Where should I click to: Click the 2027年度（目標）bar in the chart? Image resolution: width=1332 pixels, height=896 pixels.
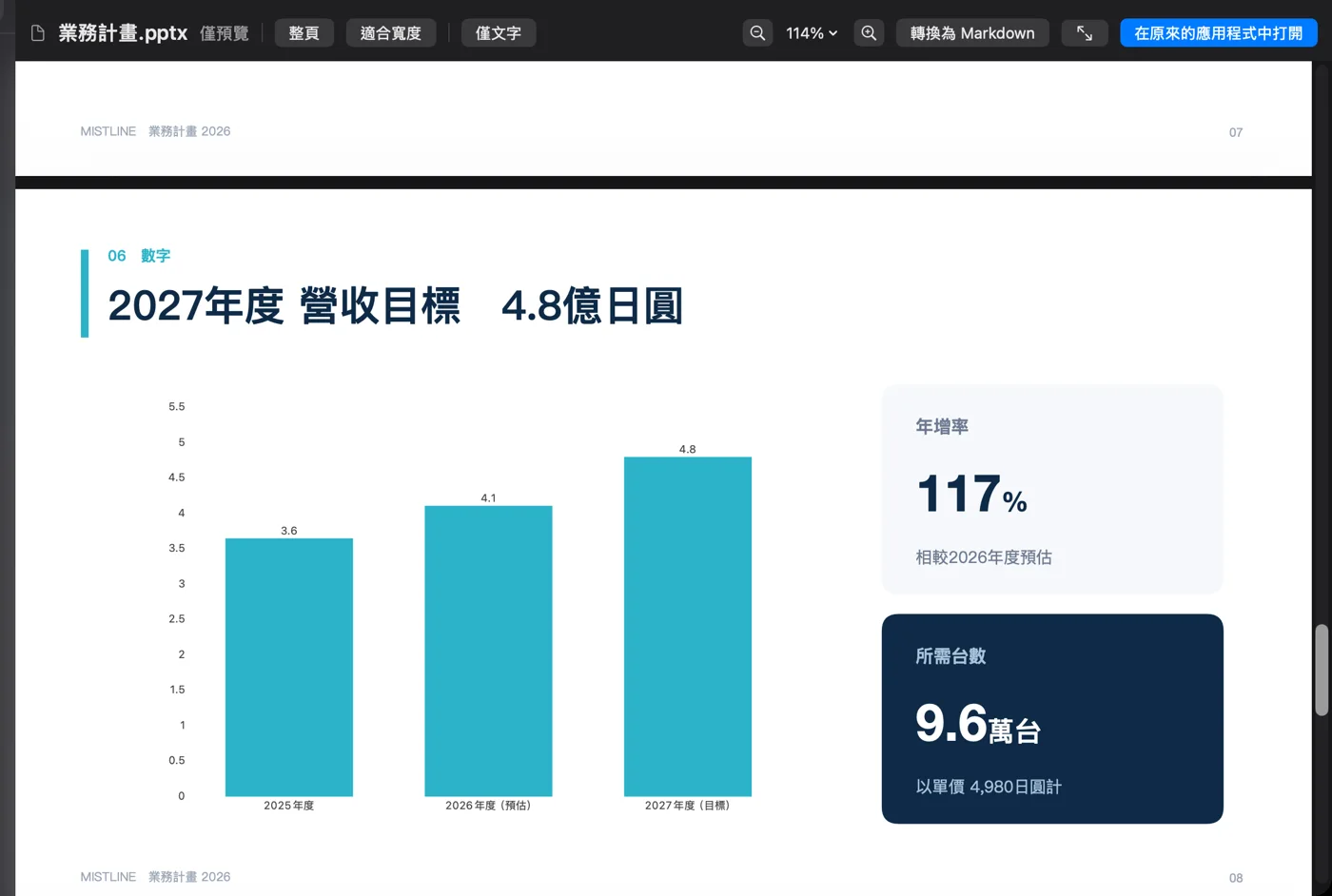tap(688, 627)
